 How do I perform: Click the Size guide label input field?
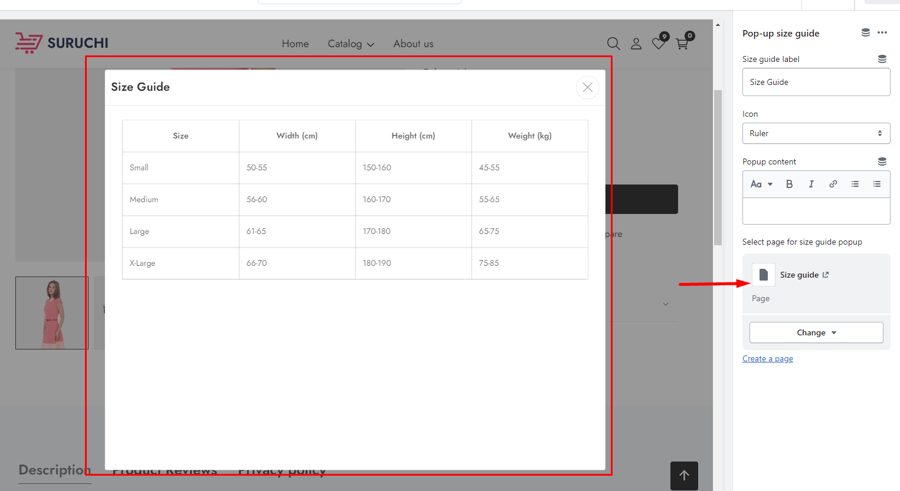[815, 82]
